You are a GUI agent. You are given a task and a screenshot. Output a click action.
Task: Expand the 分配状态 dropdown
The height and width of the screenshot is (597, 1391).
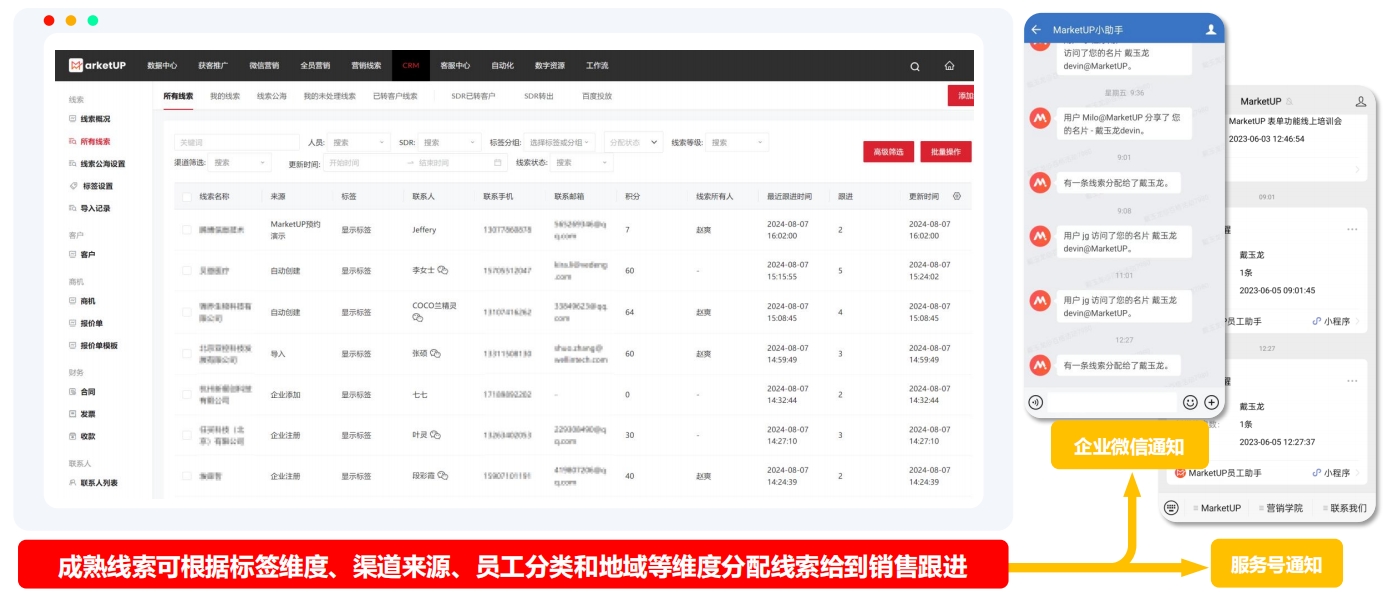633,143
